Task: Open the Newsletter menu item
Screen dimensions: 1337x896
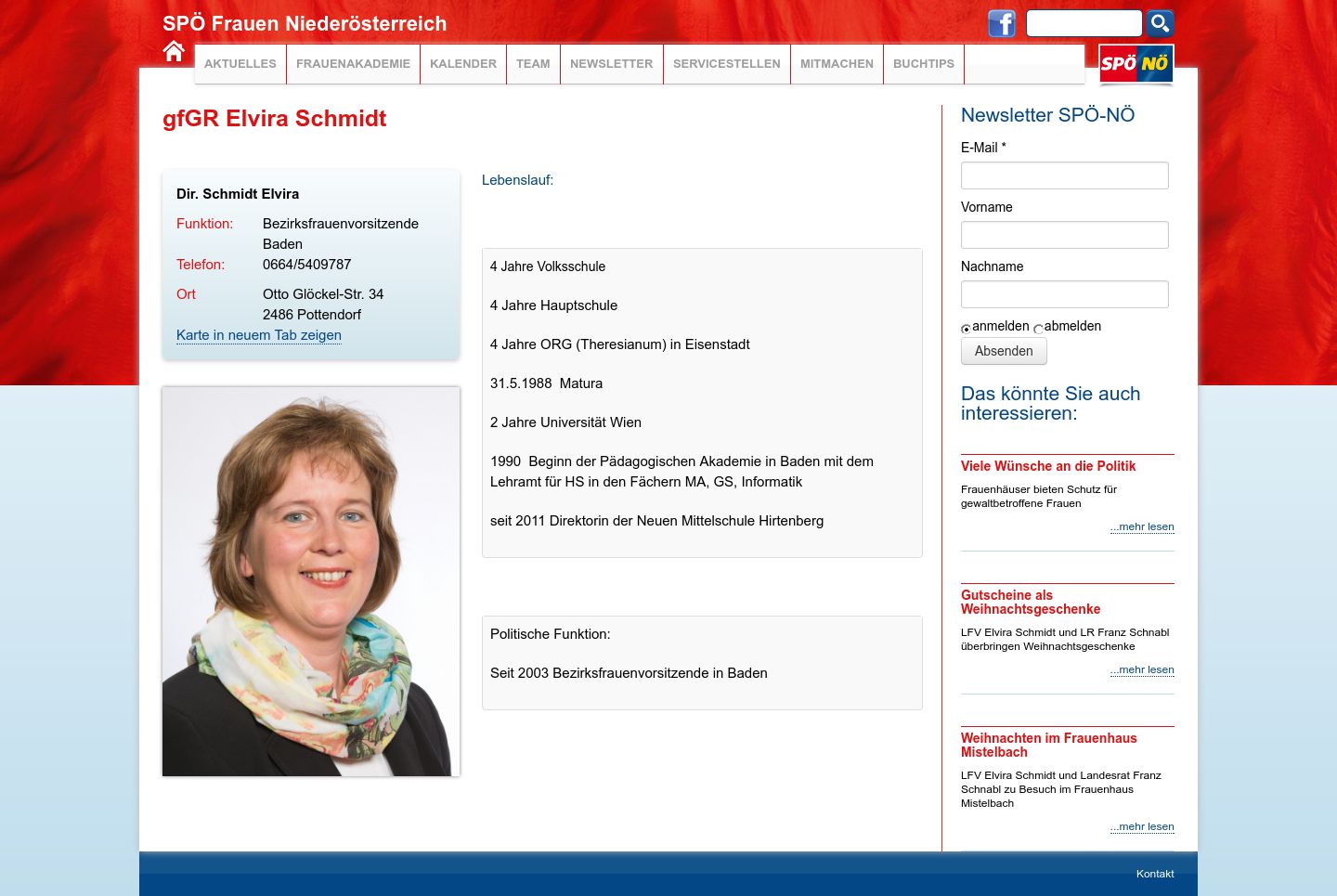Action: click(x=611, y=64)
